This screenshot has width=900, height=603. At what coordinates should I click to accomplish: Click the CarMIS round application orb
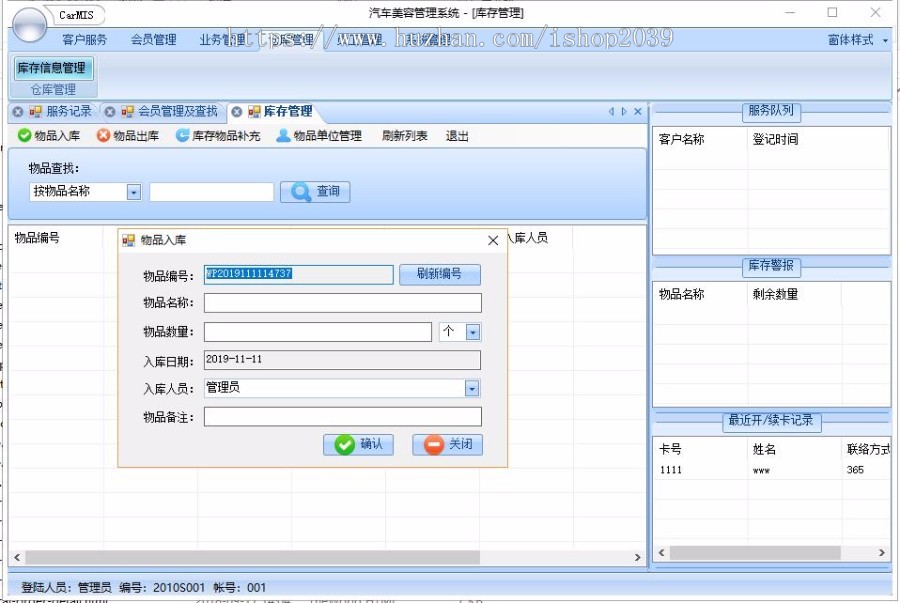(29, 24)
